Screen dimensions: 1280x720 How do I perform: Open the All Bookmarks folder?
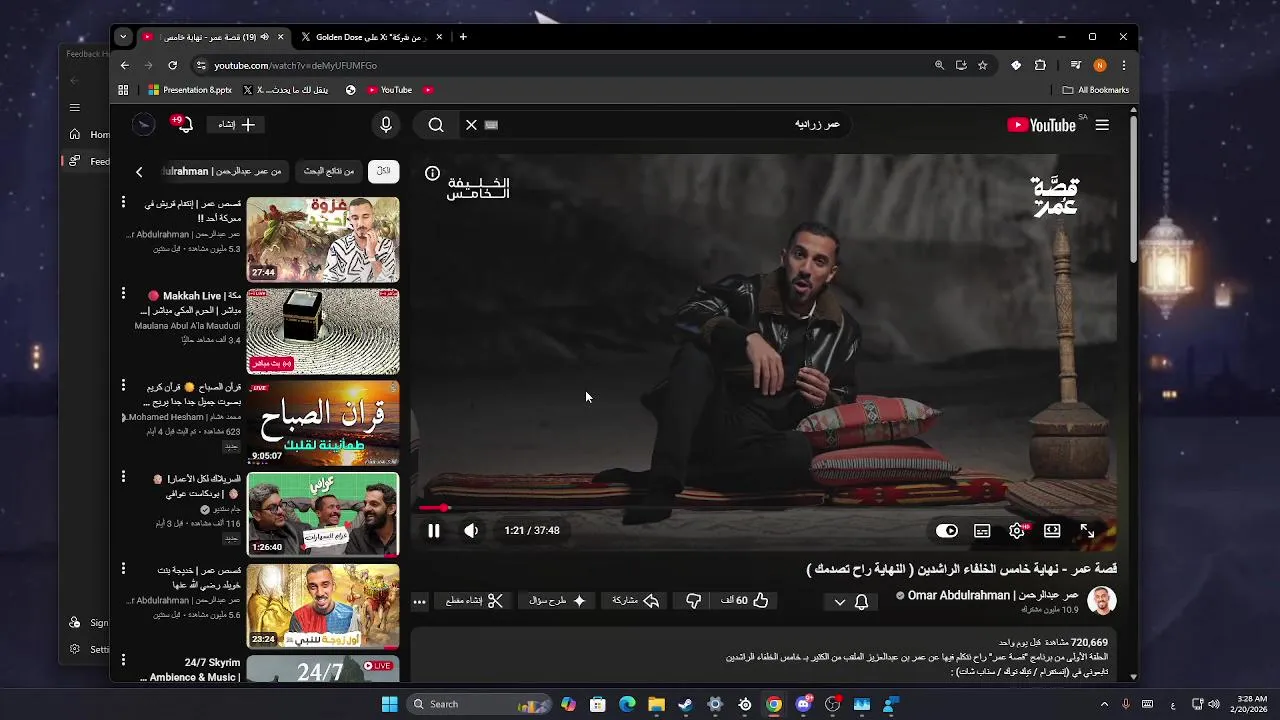[1095, 90]
